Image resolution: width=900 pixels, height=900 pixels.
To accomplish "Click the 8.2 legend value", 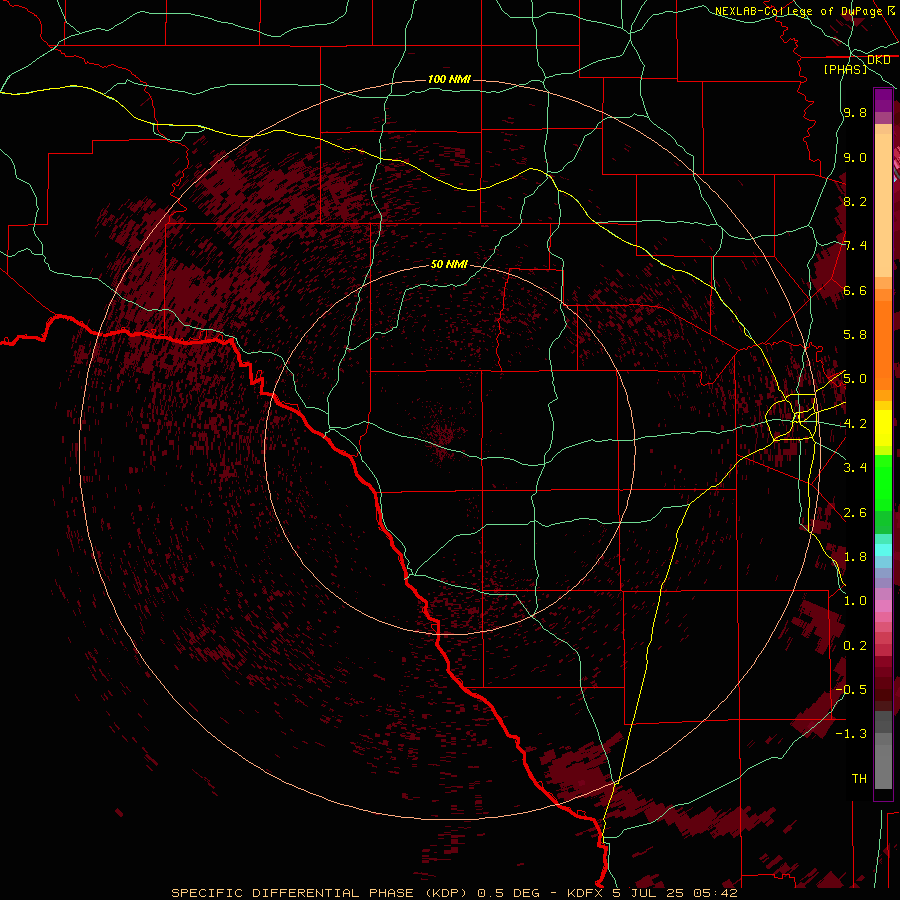I will coord(855,201).
